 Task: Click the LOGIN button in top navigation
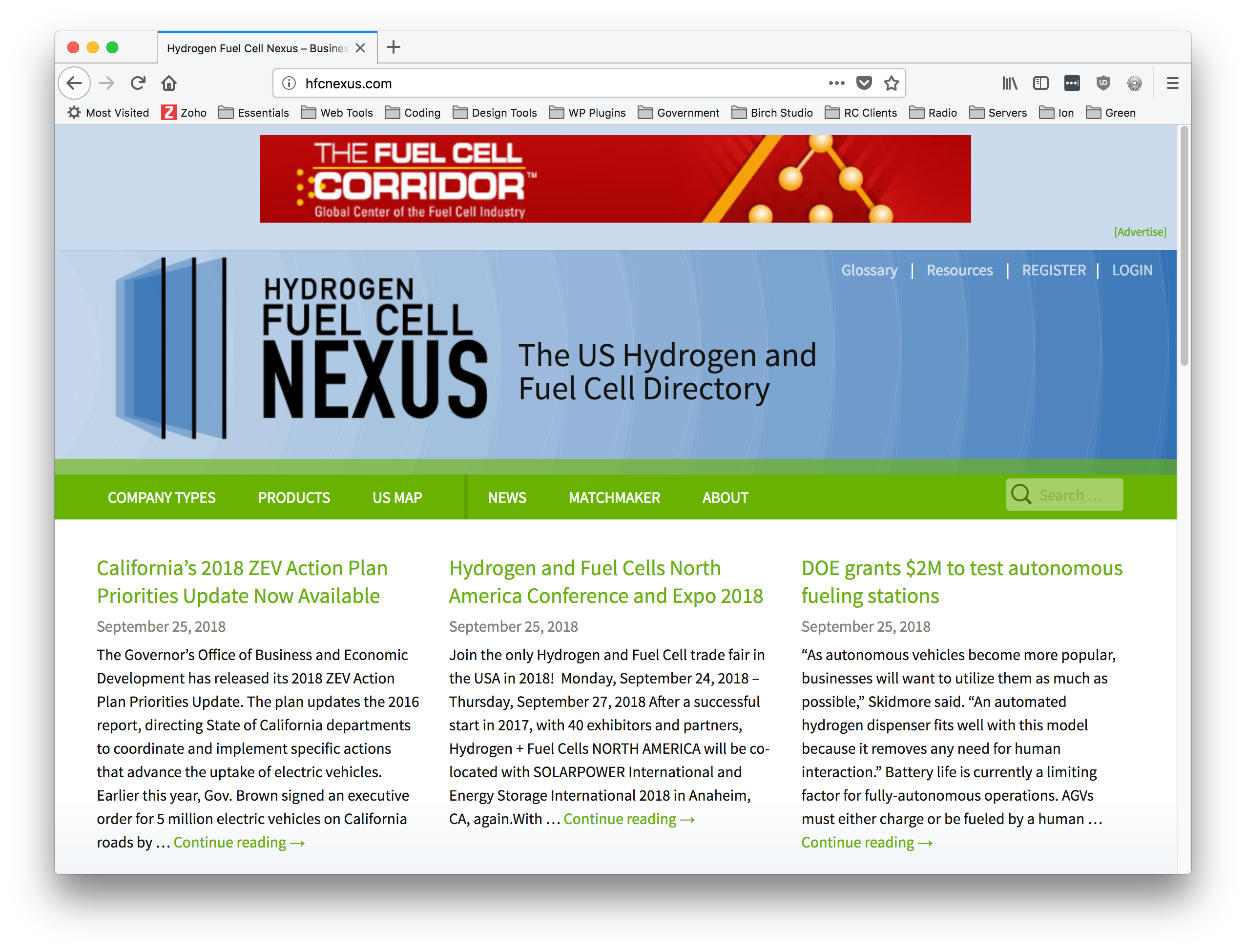1133,270
